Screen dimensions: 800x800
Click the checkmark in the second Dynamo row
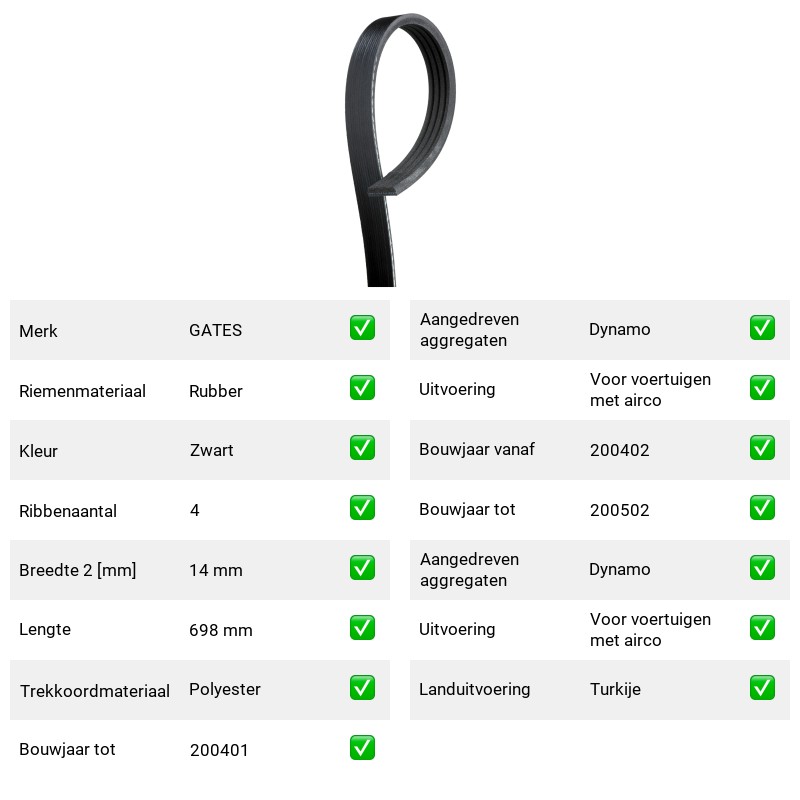point(762,568)
